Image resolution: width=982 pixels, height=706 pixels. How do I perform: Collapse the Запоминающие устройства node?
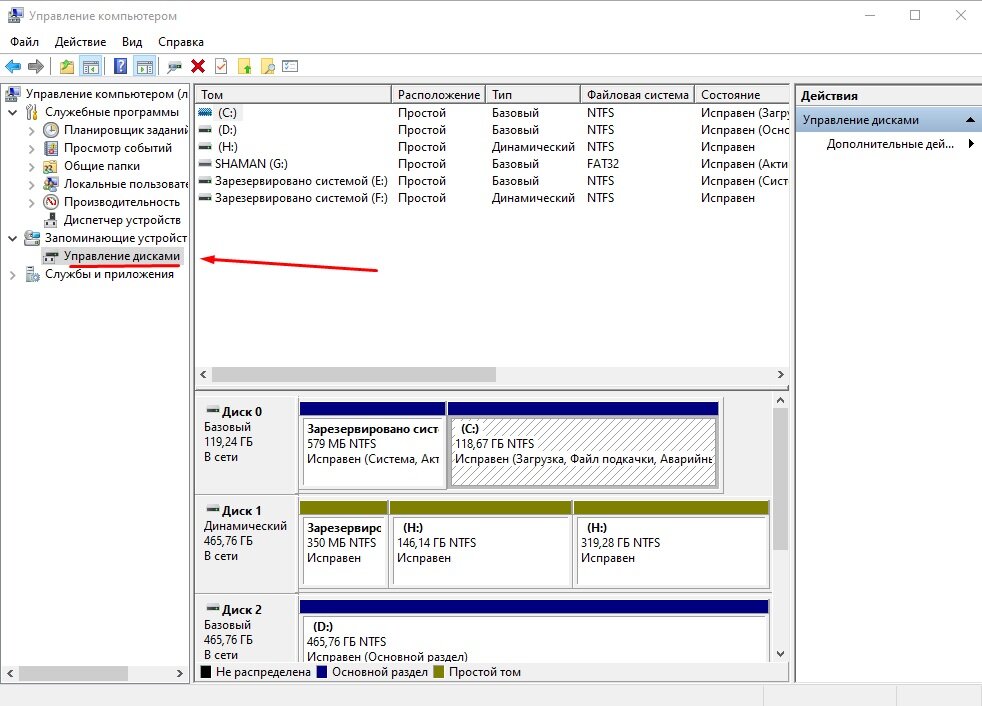tap(13, 239)
